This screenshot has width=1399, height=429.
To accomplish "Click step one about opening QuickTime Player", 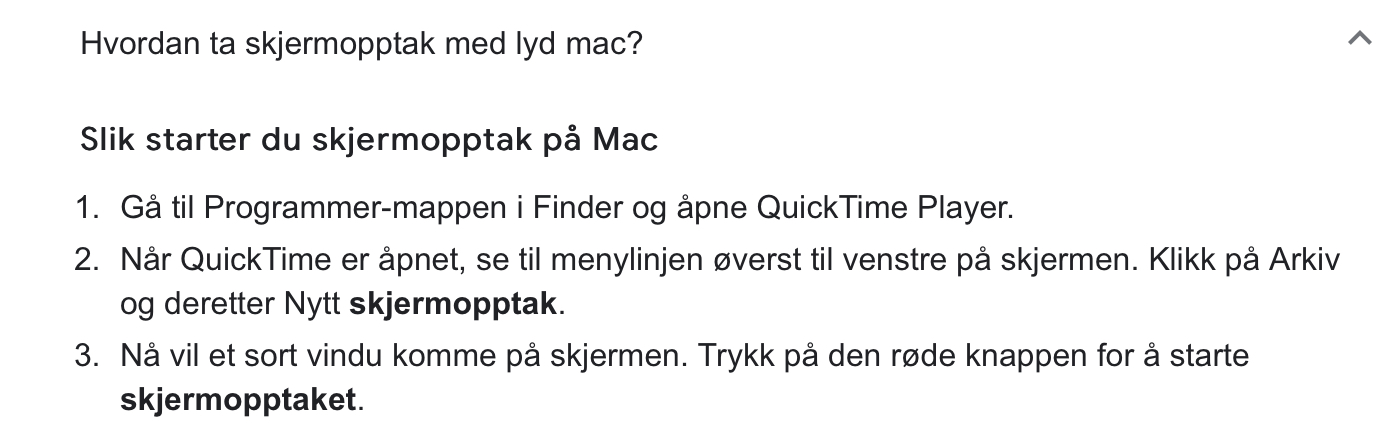I will [x=566, y=209].
